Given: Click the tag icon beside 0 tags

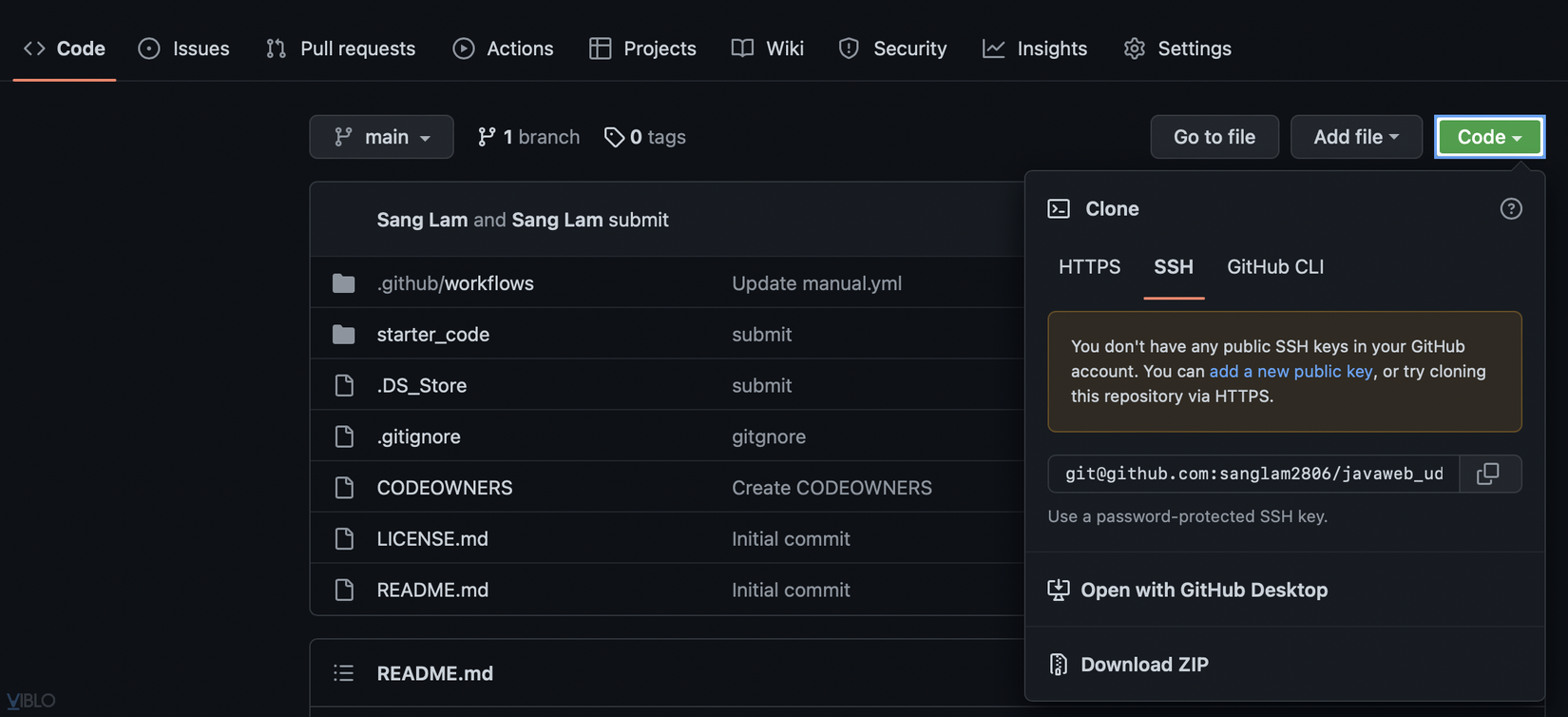Looking at the screenshot, I should pyautogui.click(x=614, y=137).
